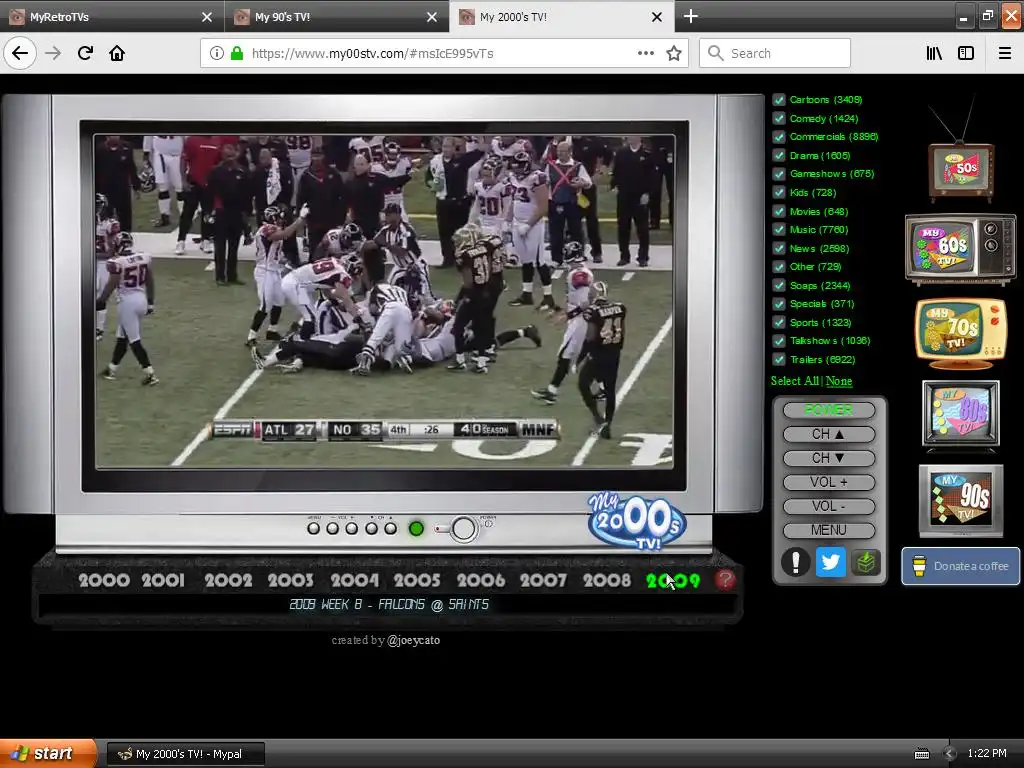Switch to the My 90s TV thumbnail
The height and width of the screenshot is (768, 1024).
[961, 500]
